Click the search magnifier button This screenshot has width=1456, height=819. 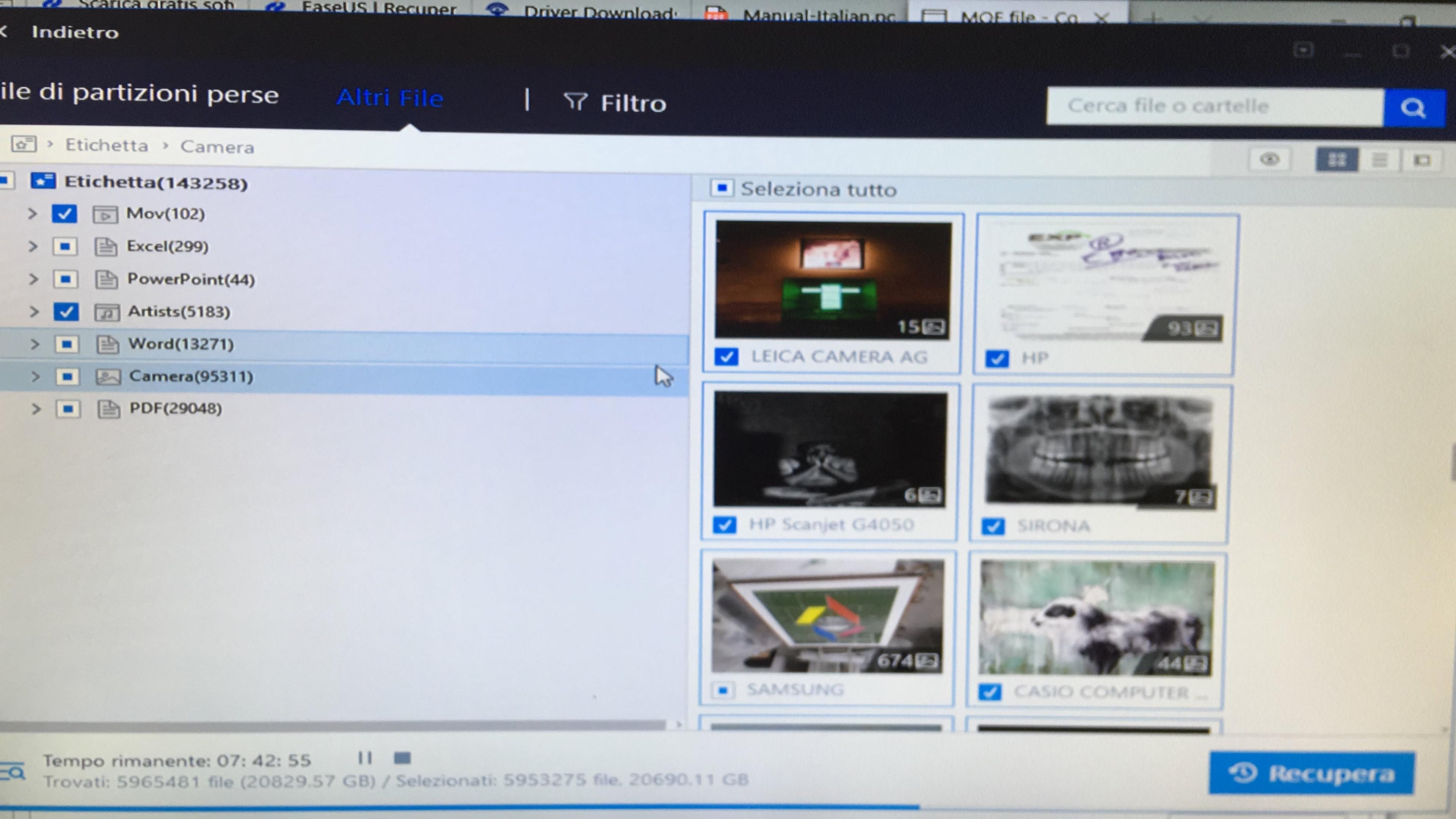click(1413, 107)
